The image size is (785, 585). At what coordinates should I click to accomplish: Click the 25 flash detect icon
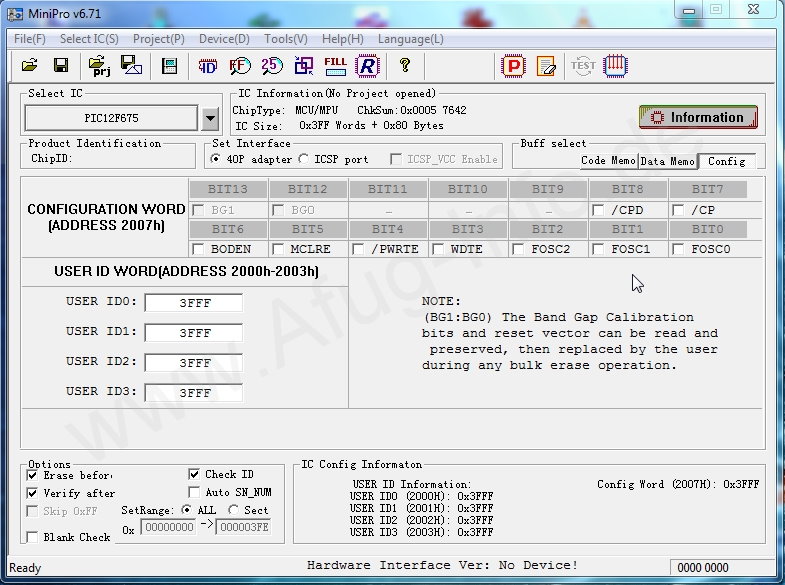tap(272, 66)
